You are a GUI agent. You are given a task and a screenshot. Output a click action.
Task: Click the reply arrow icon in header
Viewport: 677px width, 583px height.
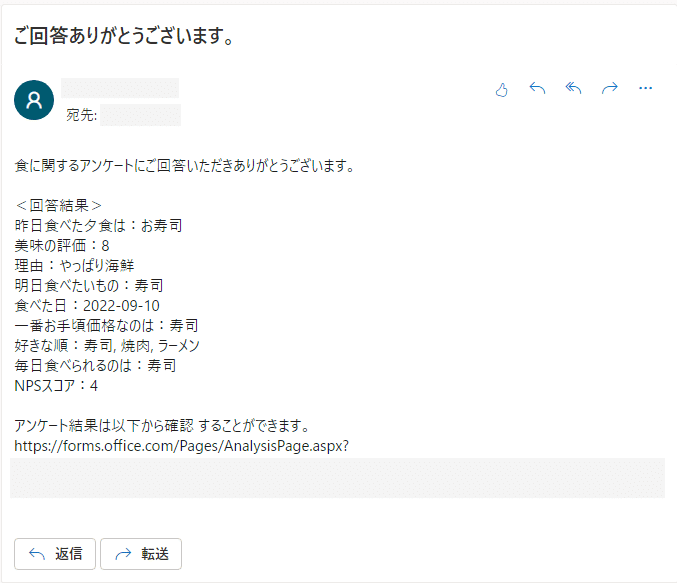pyautogui.click(x=537, y=89)
